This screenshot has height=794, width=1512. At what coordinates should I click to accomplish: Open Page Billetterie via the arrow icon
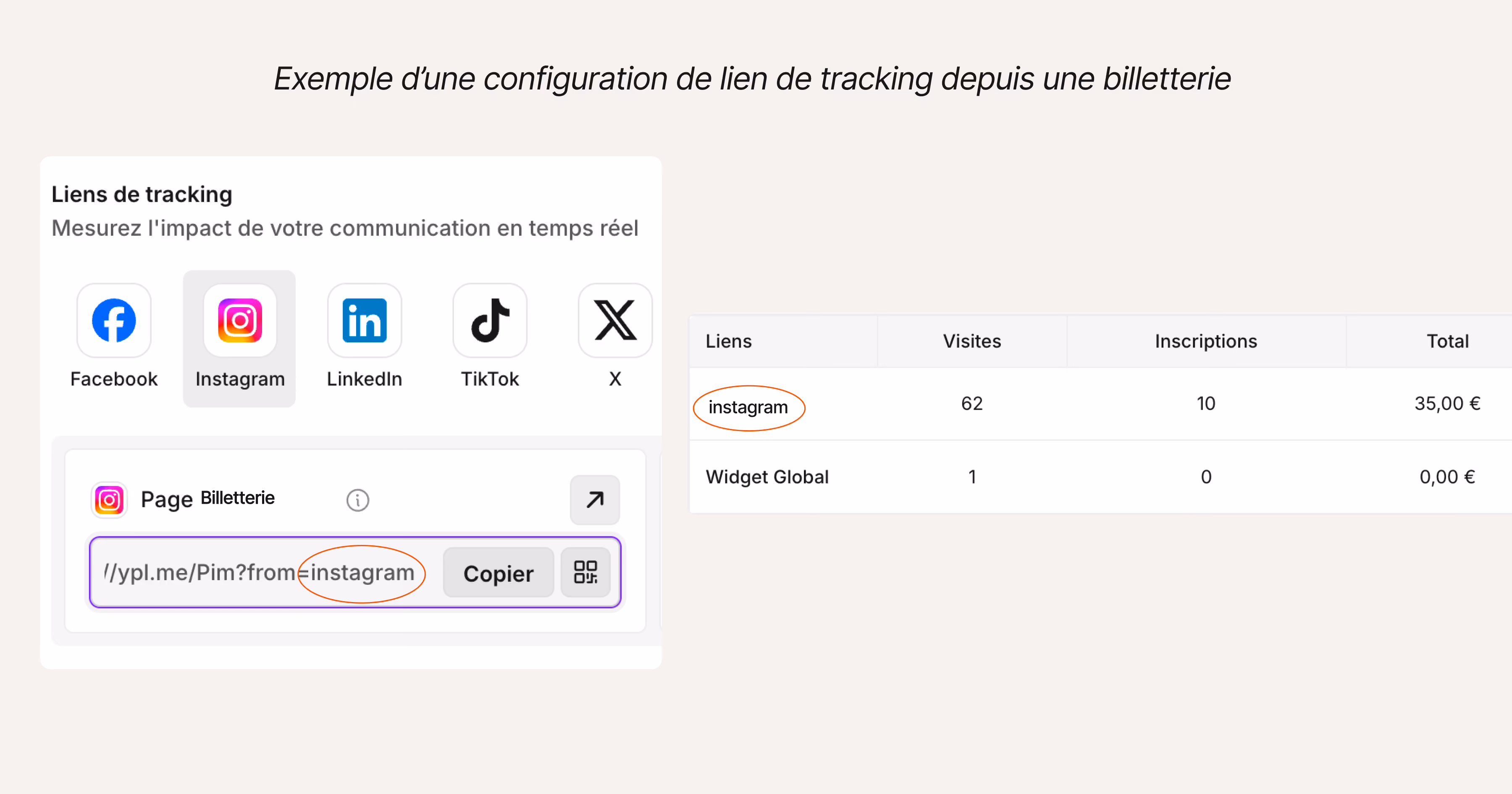pos(595,500)
